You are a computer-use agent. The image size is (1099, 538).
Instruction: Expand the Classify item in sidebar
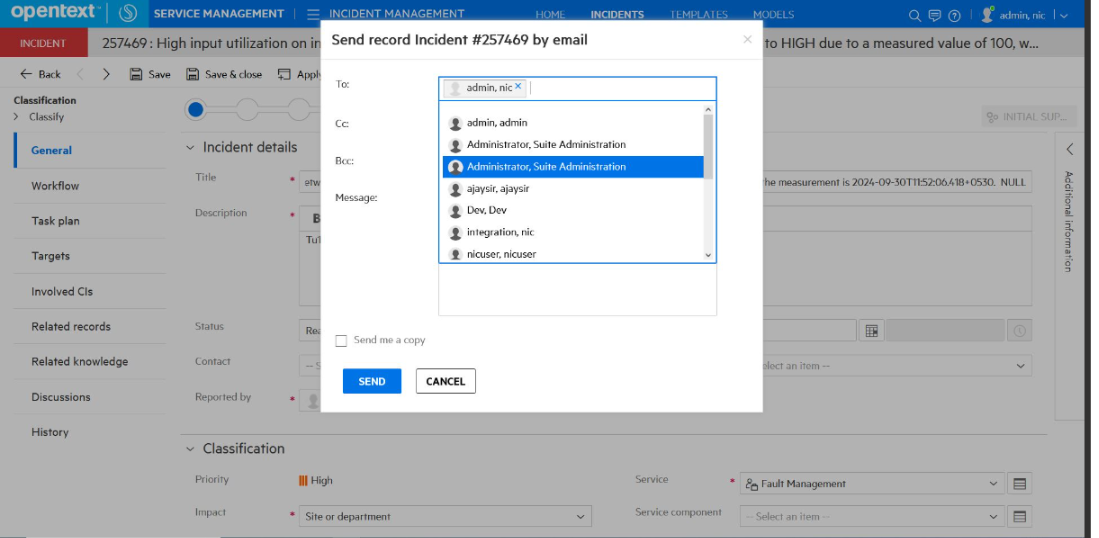[16, 117]
